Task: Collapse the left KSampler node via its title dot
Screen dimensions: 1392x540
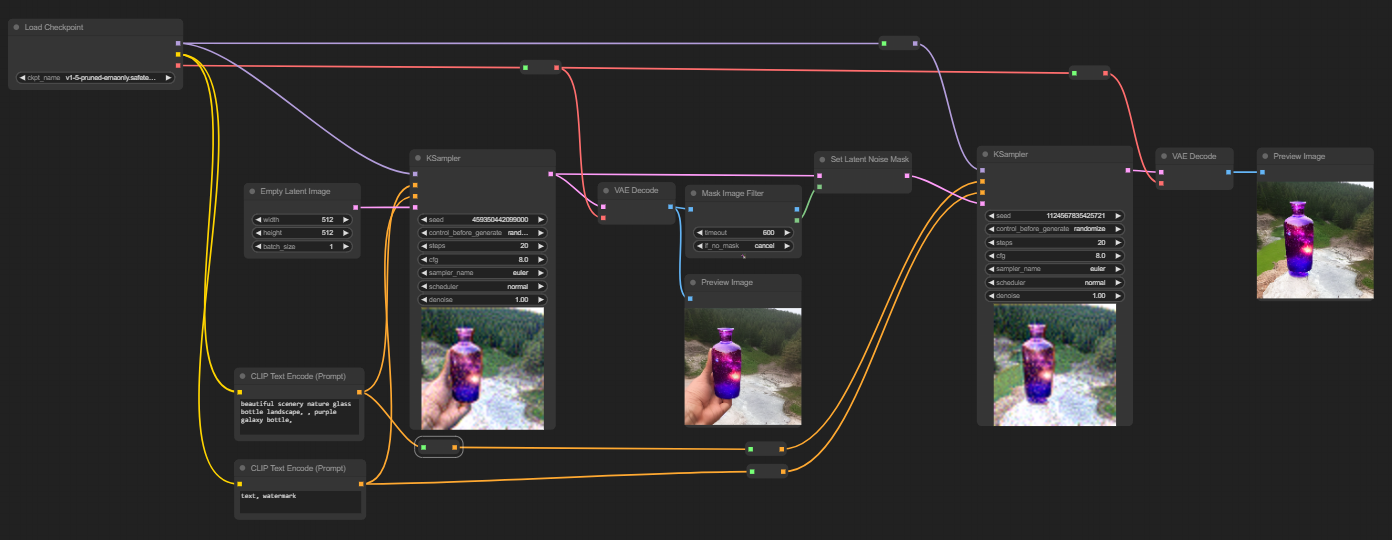Action: tap(418, 158)
